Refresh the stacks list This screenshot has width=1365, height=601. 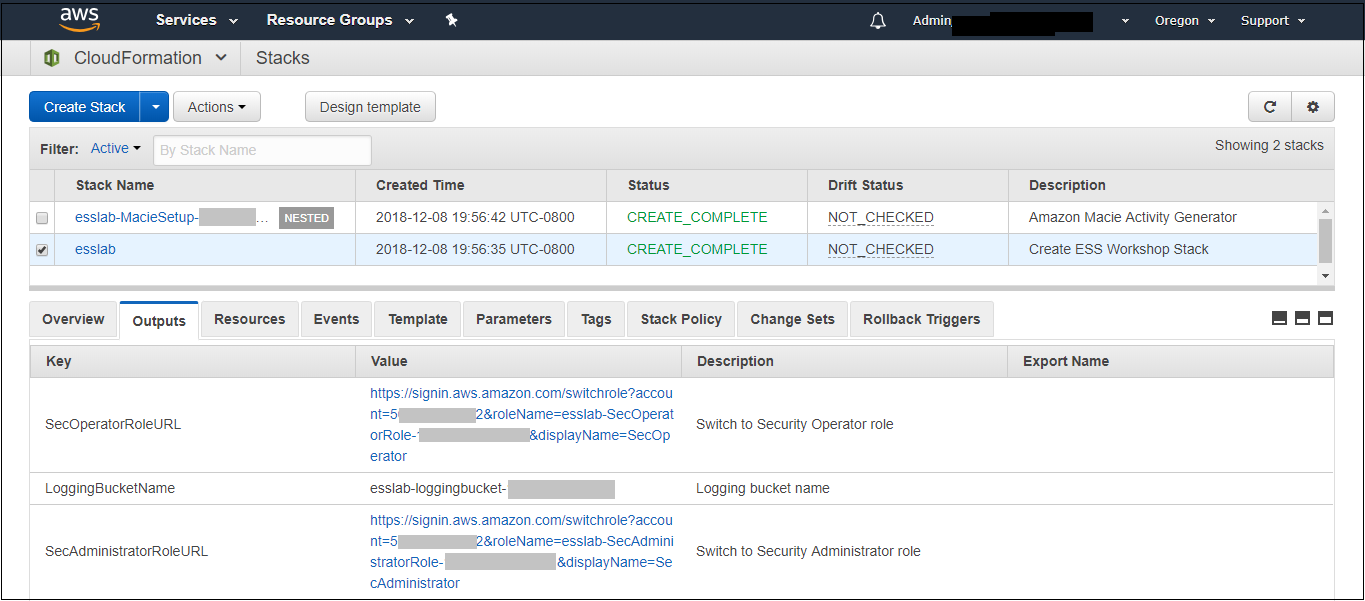pyautogui.click(x=1270, y=107)
